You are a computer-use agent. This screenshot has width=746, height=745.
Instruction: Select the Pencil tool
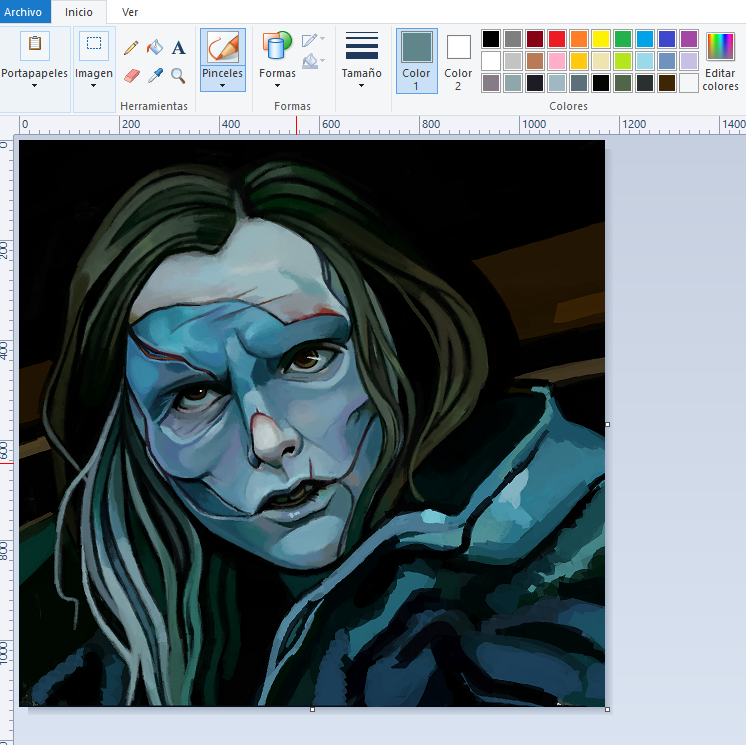131,48
